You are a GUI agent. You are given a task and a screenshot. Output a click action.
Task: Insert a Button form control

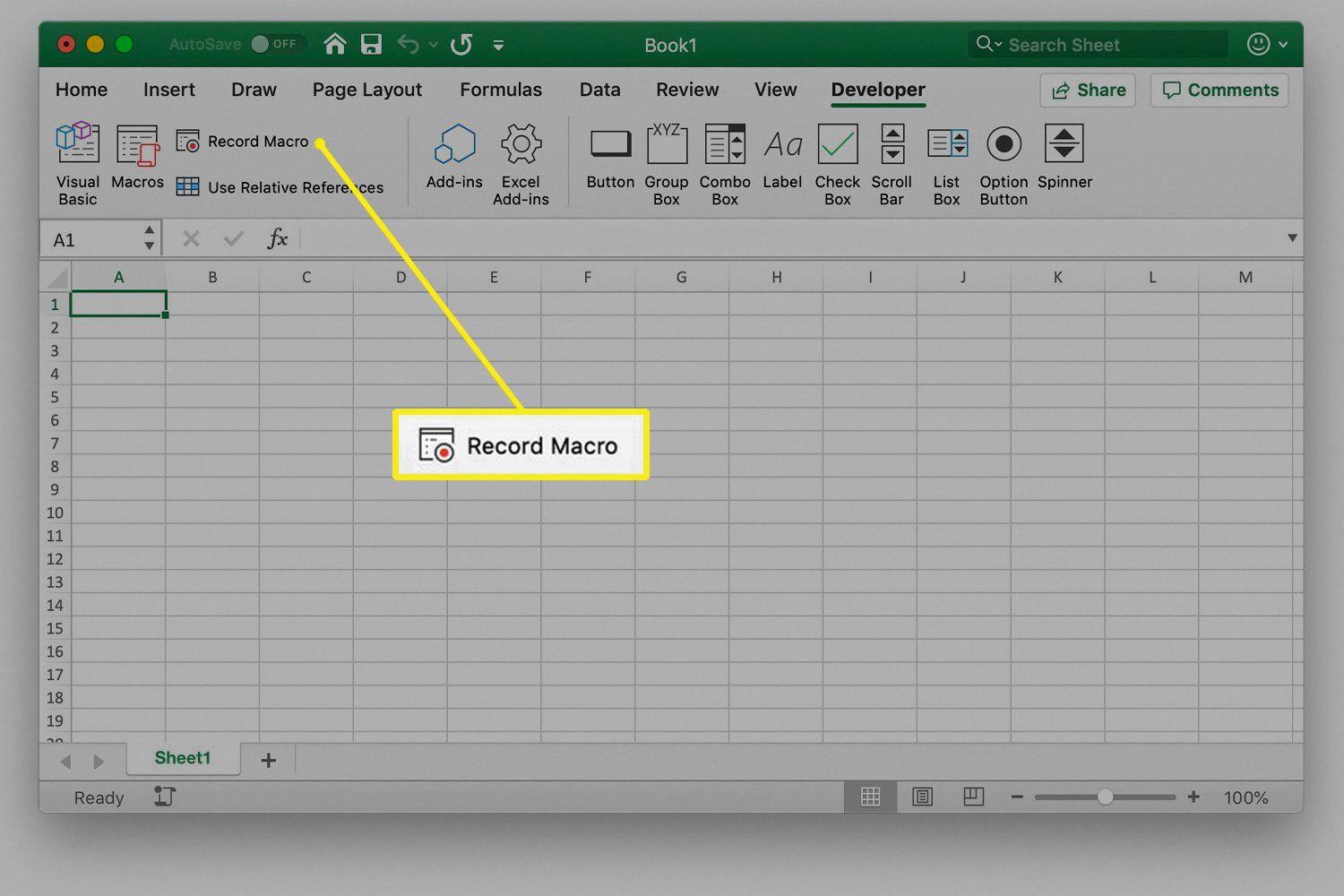610,157
